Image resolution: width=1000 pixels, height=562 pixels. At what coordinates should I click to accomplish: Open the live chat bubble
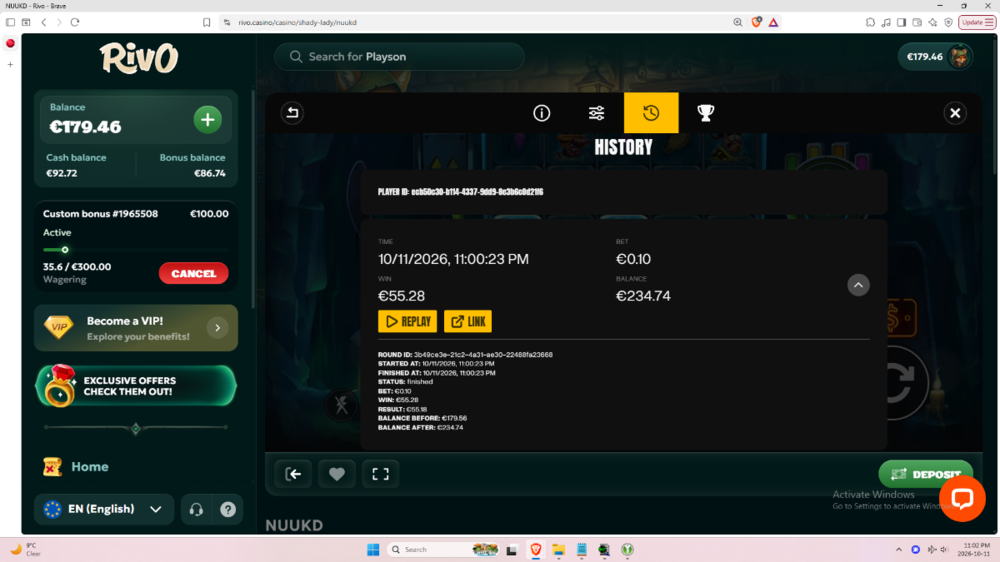962,498
